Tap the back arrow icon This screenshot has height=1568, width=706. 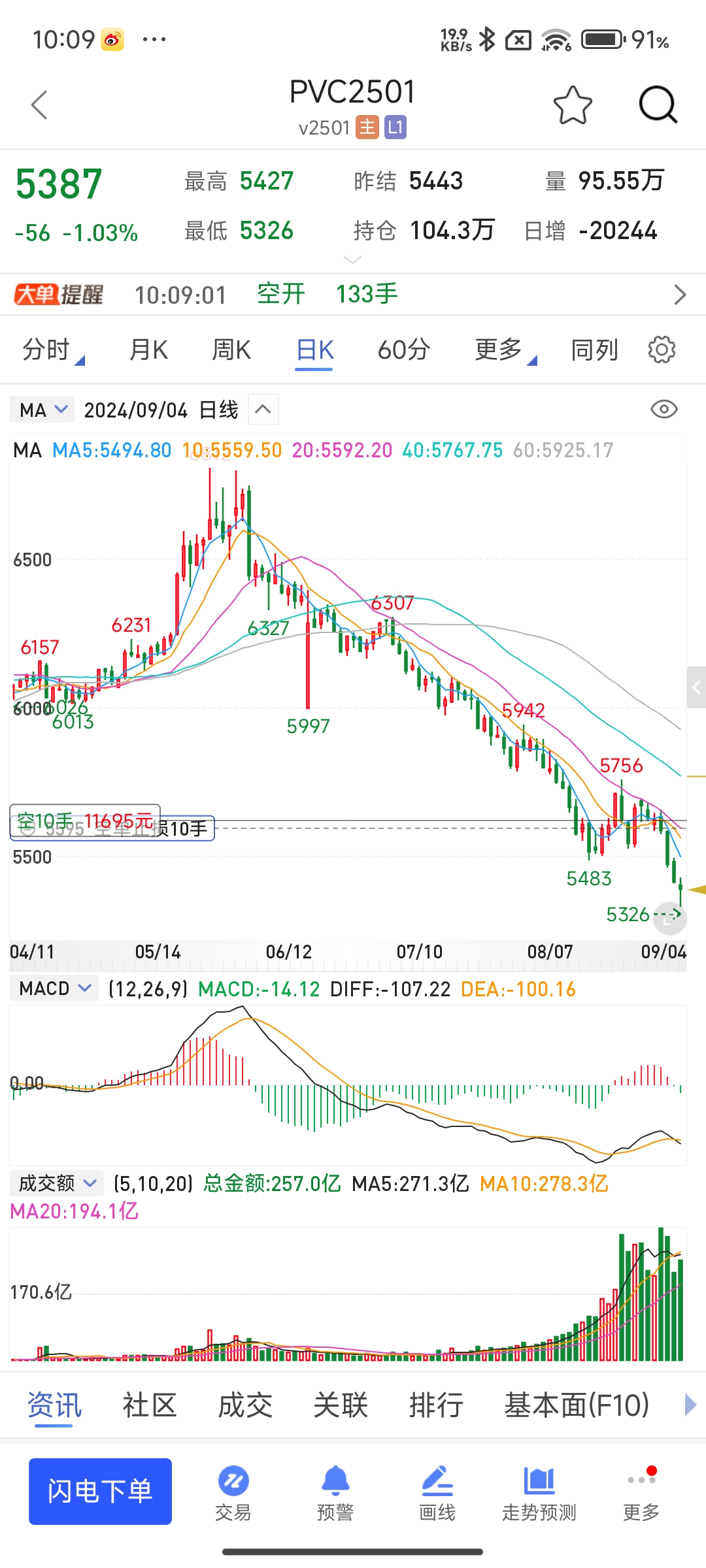40,105
